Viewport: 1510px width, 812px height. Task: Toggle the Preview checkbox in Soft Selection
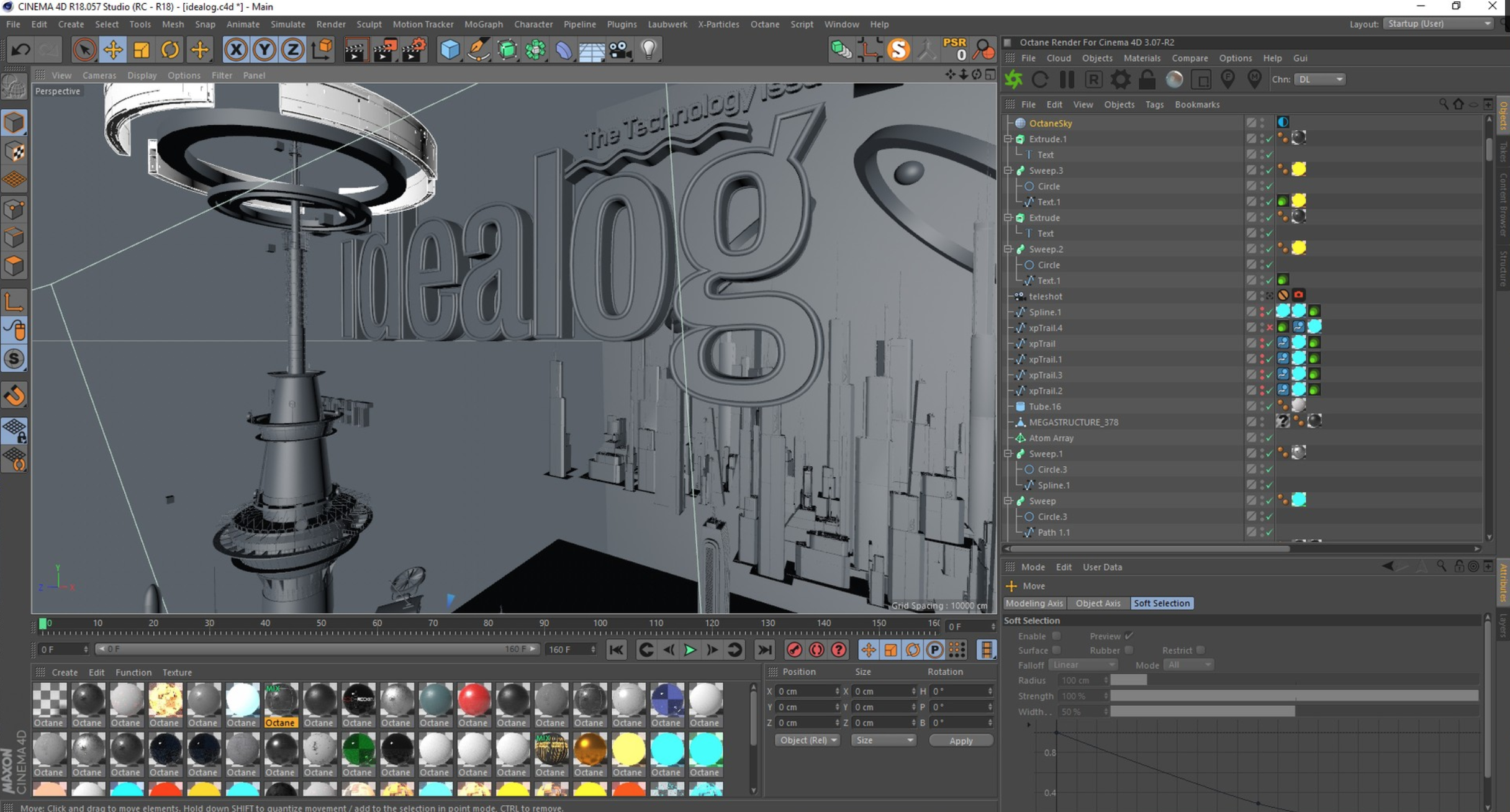(1129, 636)
